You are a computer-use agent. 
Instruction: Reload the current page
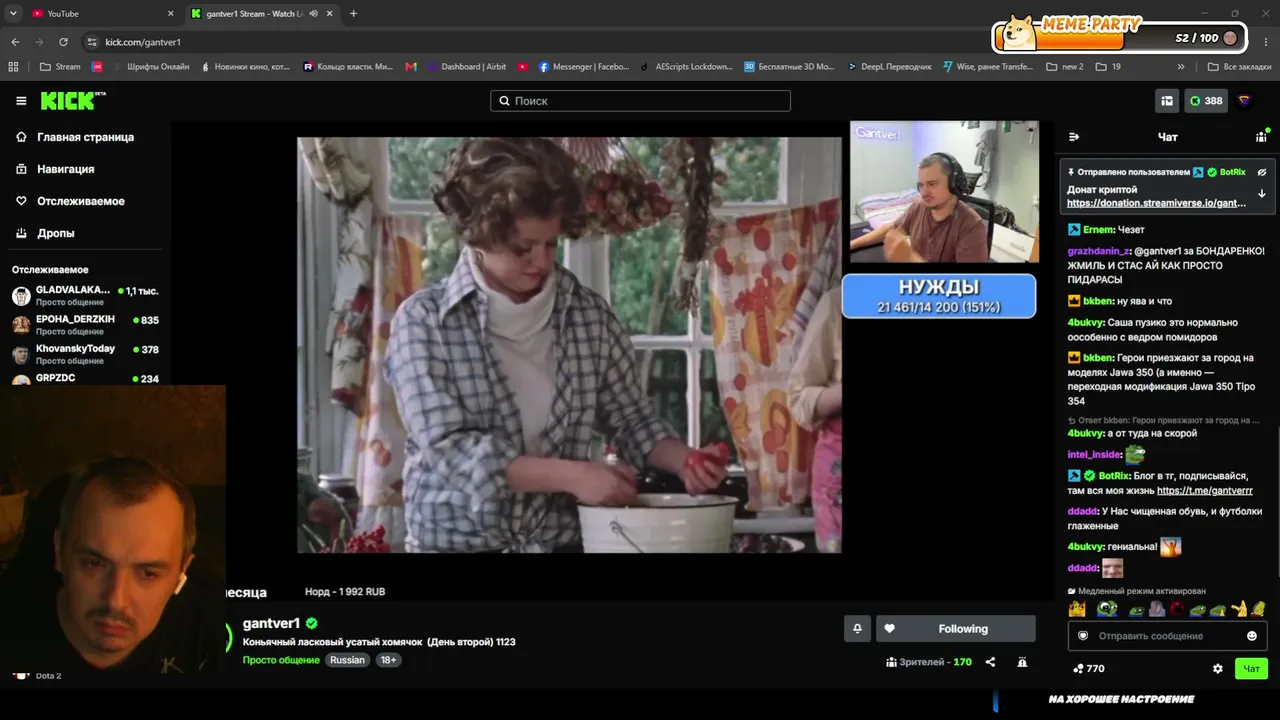[63, 42]
